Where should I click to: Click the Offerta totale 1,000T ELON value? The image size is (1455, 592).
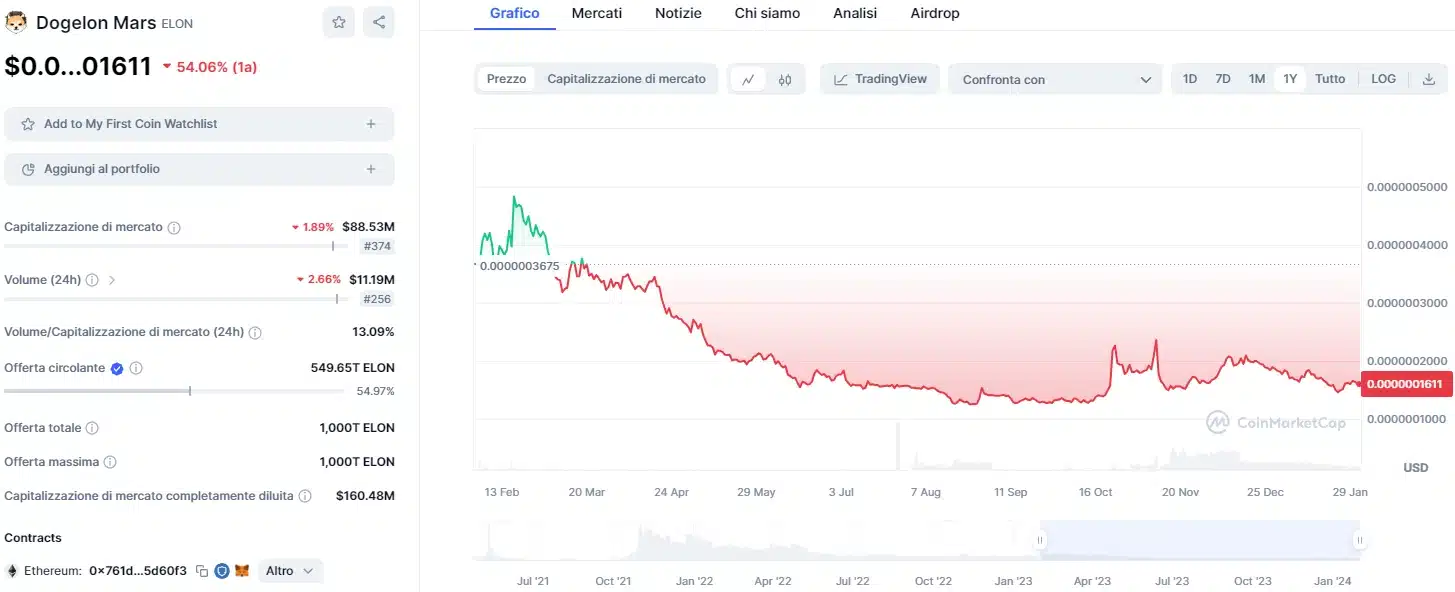[x=357, y=428]
